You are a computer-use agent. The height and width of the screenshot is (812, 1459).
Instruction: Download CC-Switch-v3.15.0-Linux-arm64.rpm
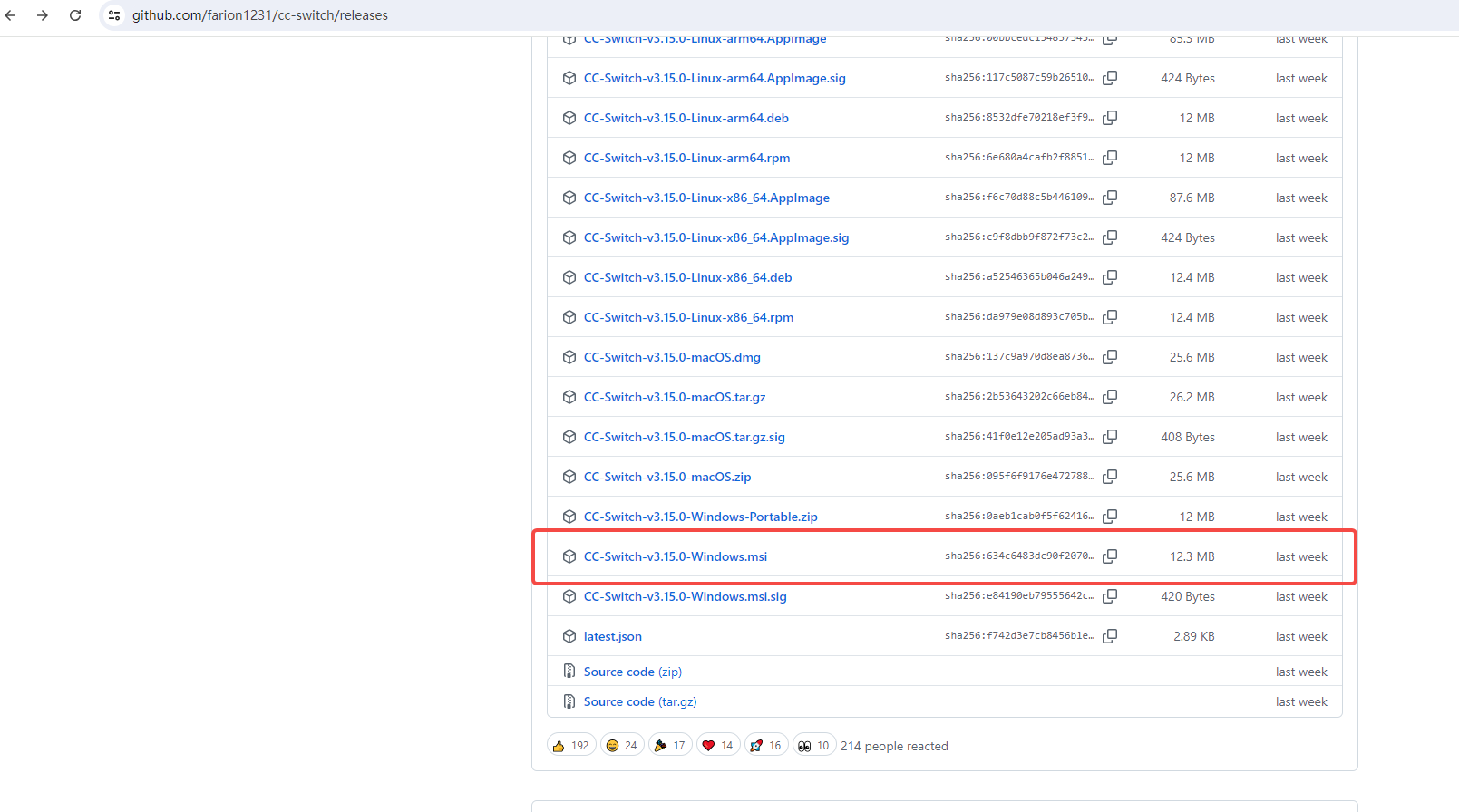tap(687, 158)
